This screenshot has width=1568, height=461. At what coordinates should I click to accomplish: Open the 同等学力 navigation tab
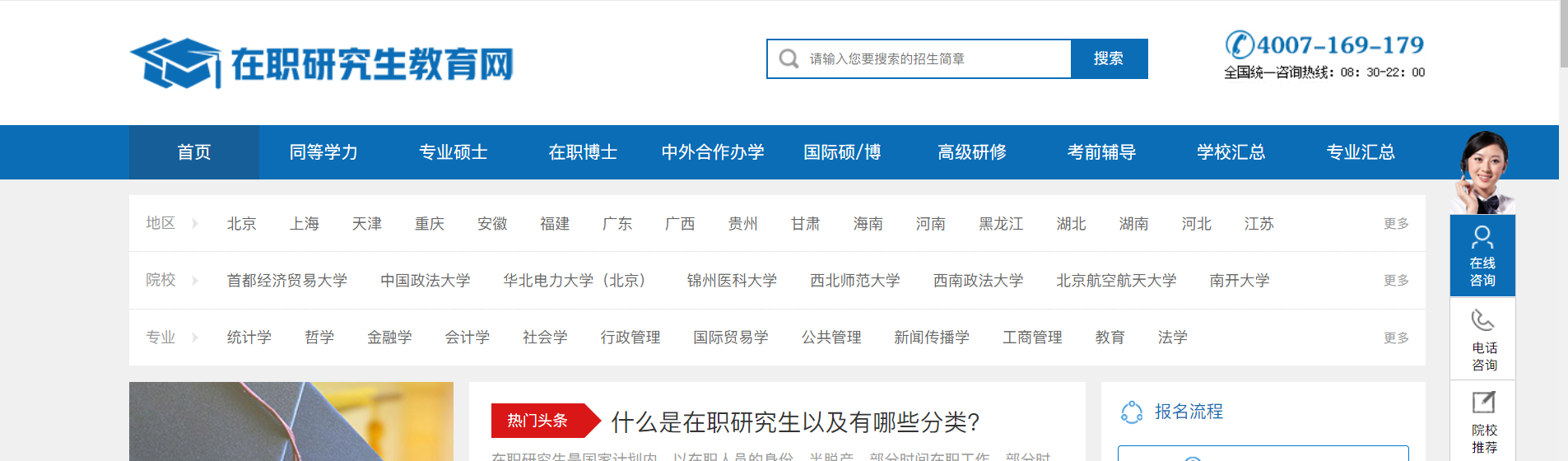coord(323,152)
